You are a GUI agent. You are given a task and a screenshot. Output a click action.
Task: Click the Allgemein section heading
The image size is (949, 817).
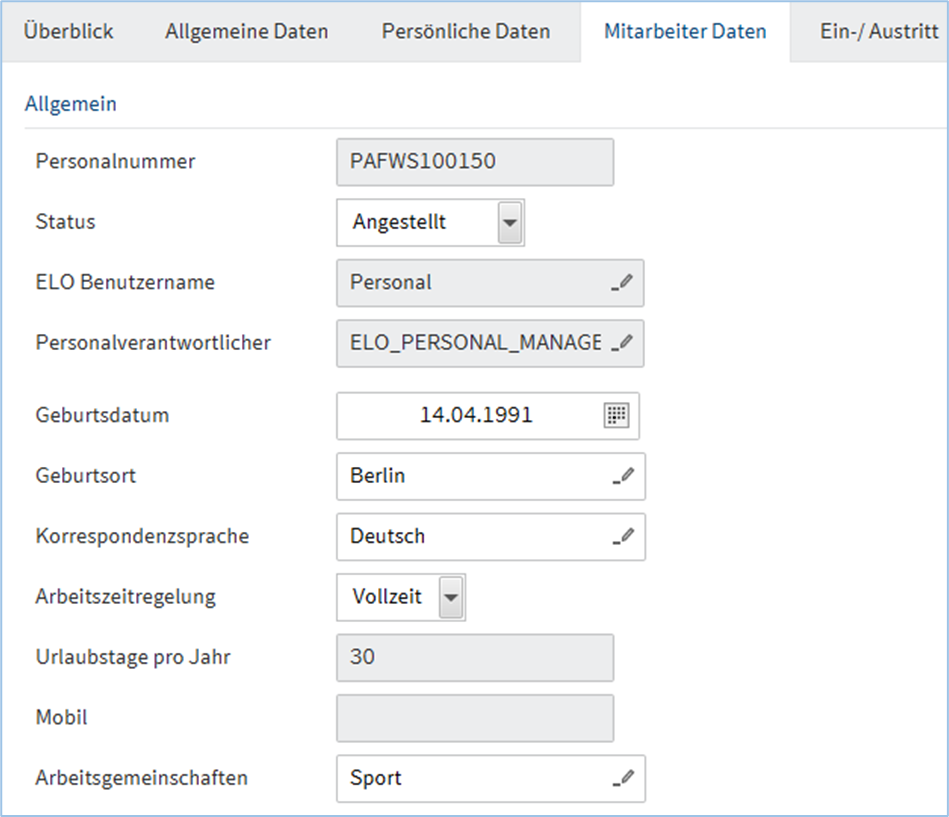click(x=71, y=104)
